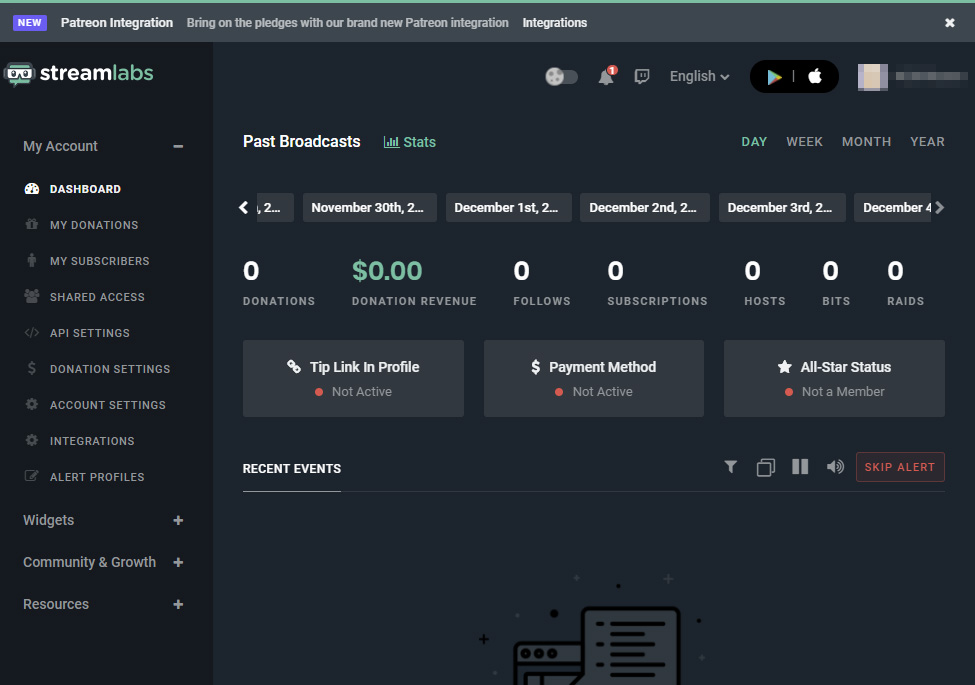975x685 pixels.
Task: Open API Settings
Action: pyautogui.click(x=90, y=333)
